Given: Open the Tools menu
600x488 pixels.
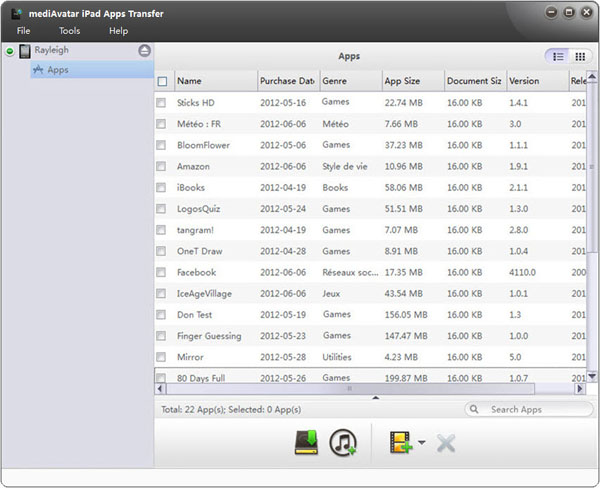Looking at the screenshot, I should click(70, 31).
